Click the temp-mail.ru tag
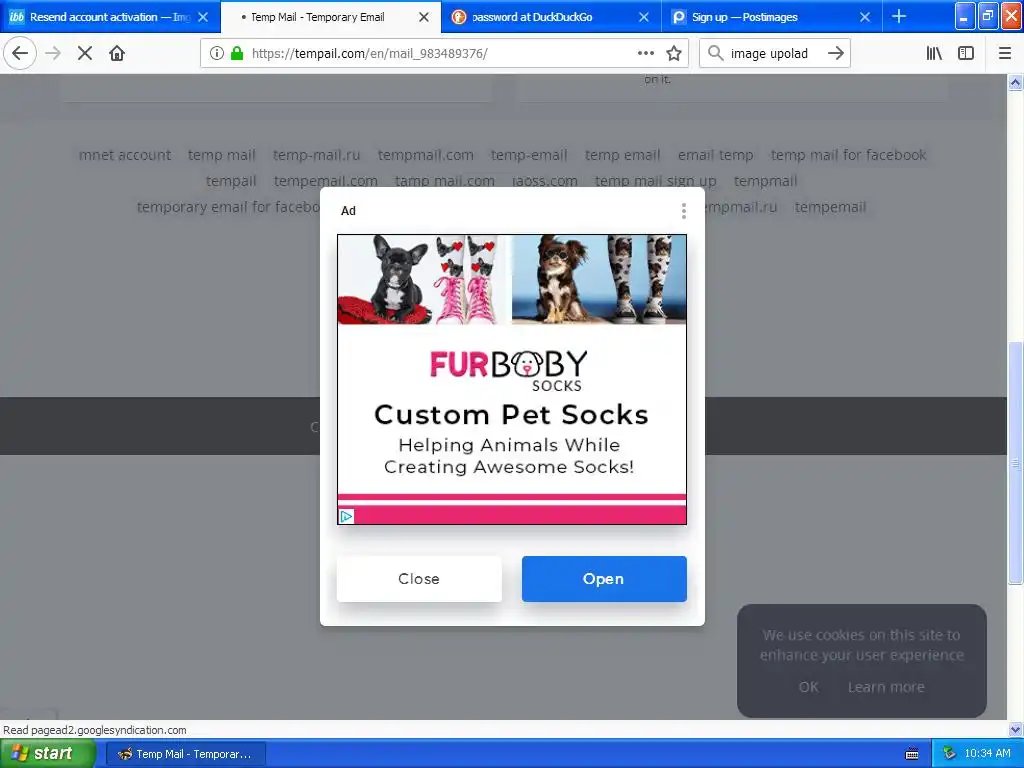This screenshot has height=768, width=1024. [x=317, y=155]
